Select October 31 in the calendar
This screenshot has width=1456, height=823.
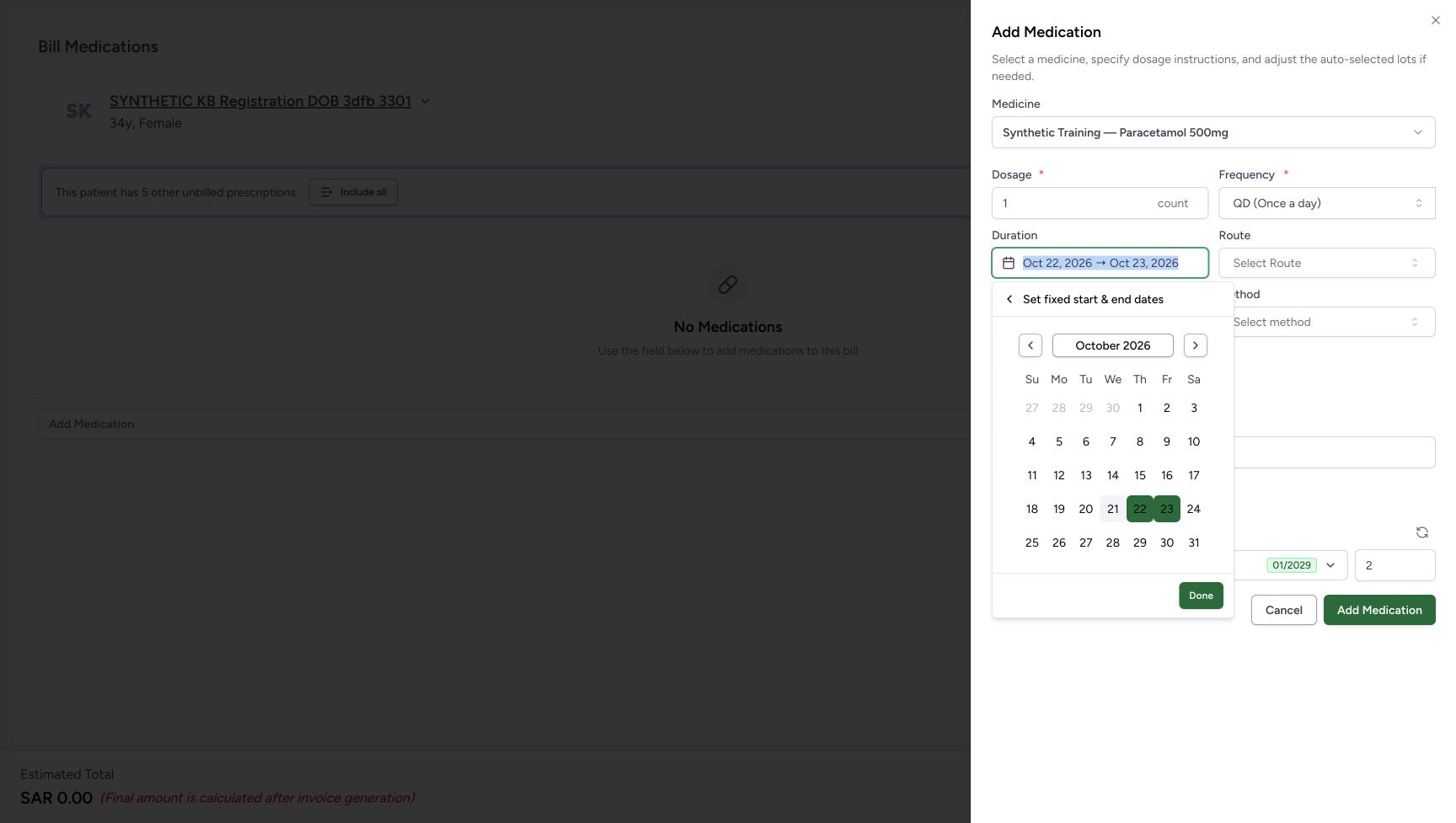tap(1194, 542)
